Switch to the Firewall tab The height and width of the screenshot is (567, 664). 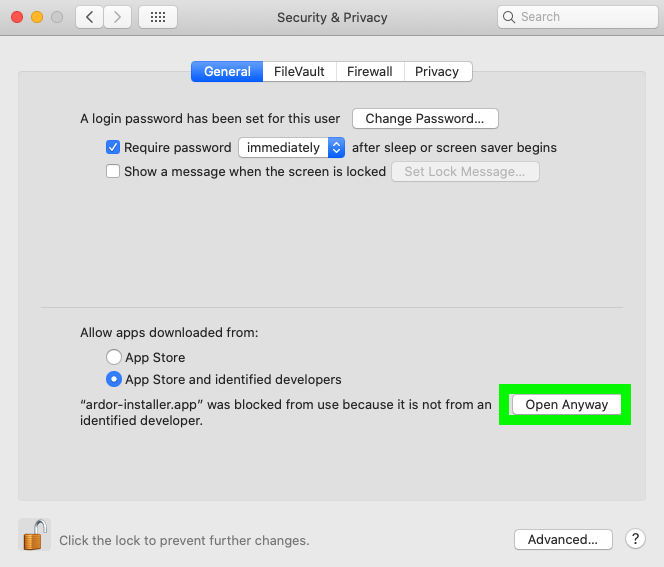click(370, 71)
